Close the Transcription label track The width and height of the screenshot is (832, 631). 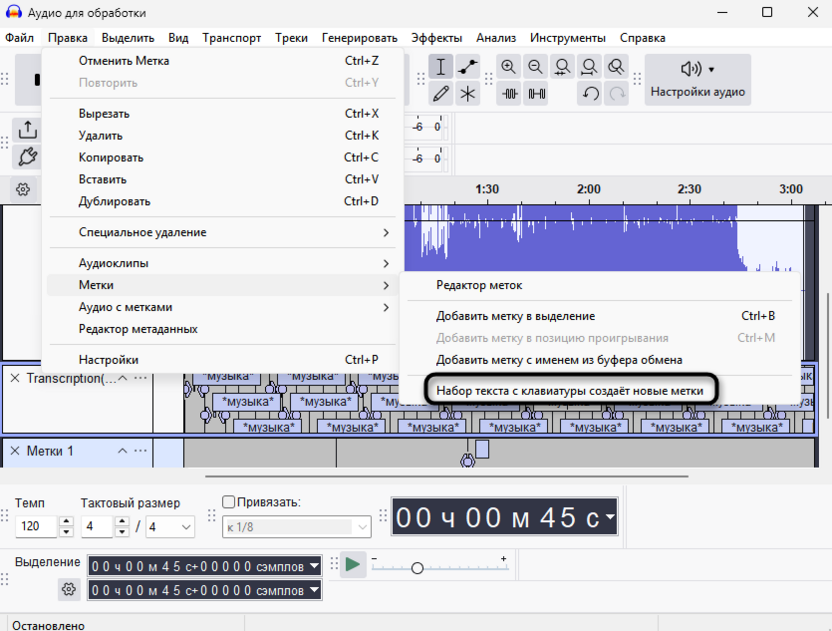(15, 378)
